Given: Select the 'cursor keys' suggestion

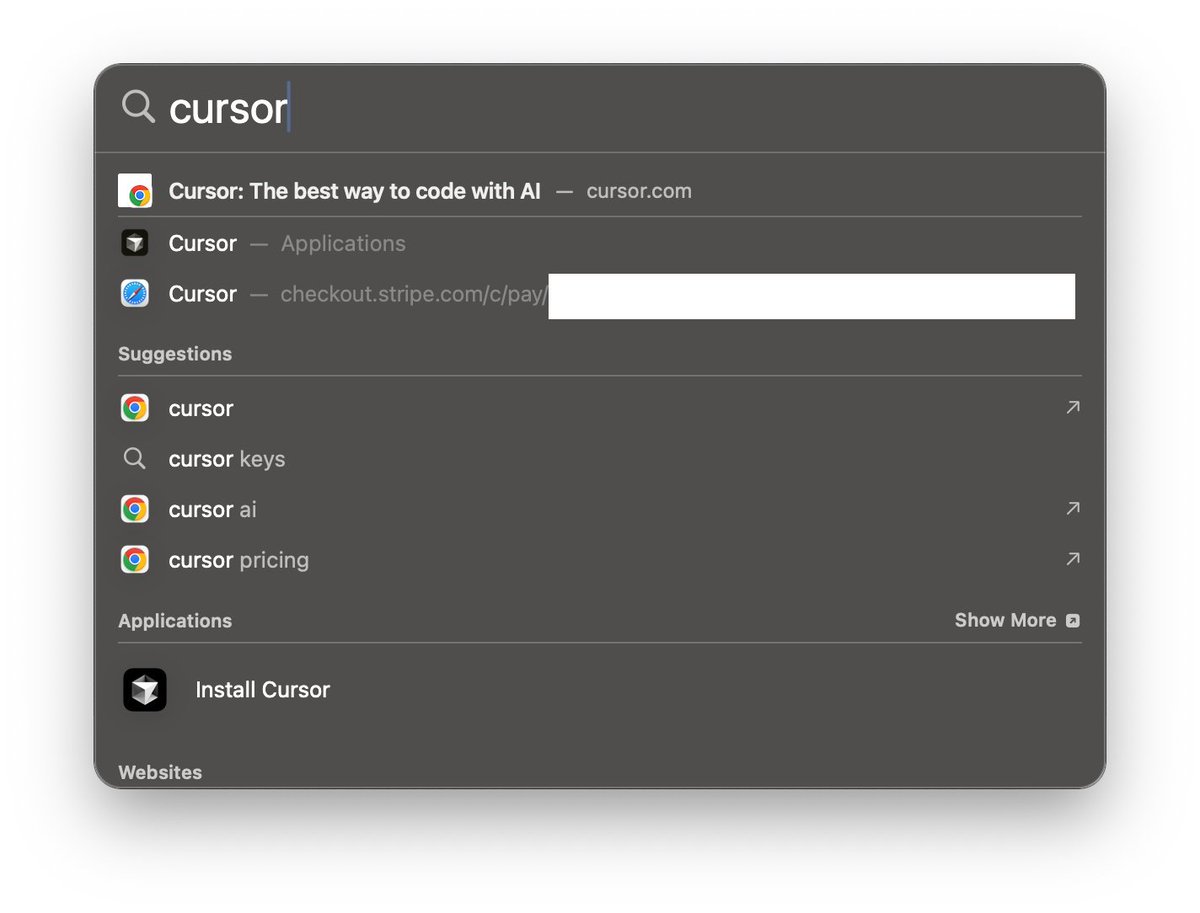Looking at the screenshot, I should 227,459.
